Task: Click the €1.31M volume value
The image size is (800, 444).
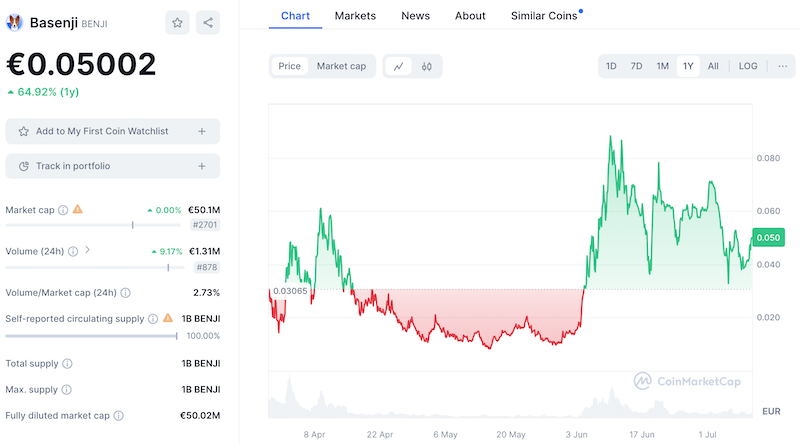Action: click(205, 251)
